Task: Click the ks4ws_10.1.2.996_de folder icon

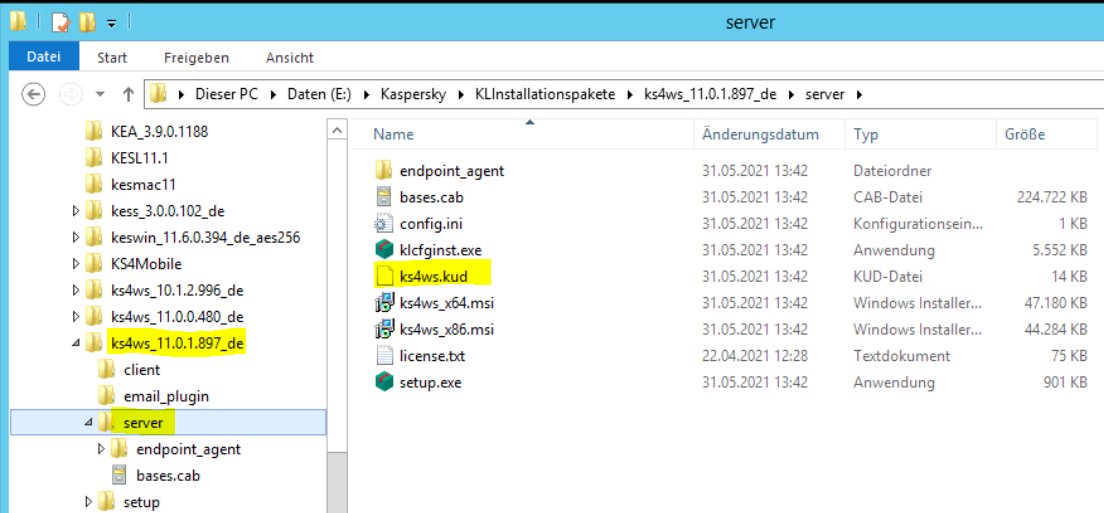Action: coord(94,290)
